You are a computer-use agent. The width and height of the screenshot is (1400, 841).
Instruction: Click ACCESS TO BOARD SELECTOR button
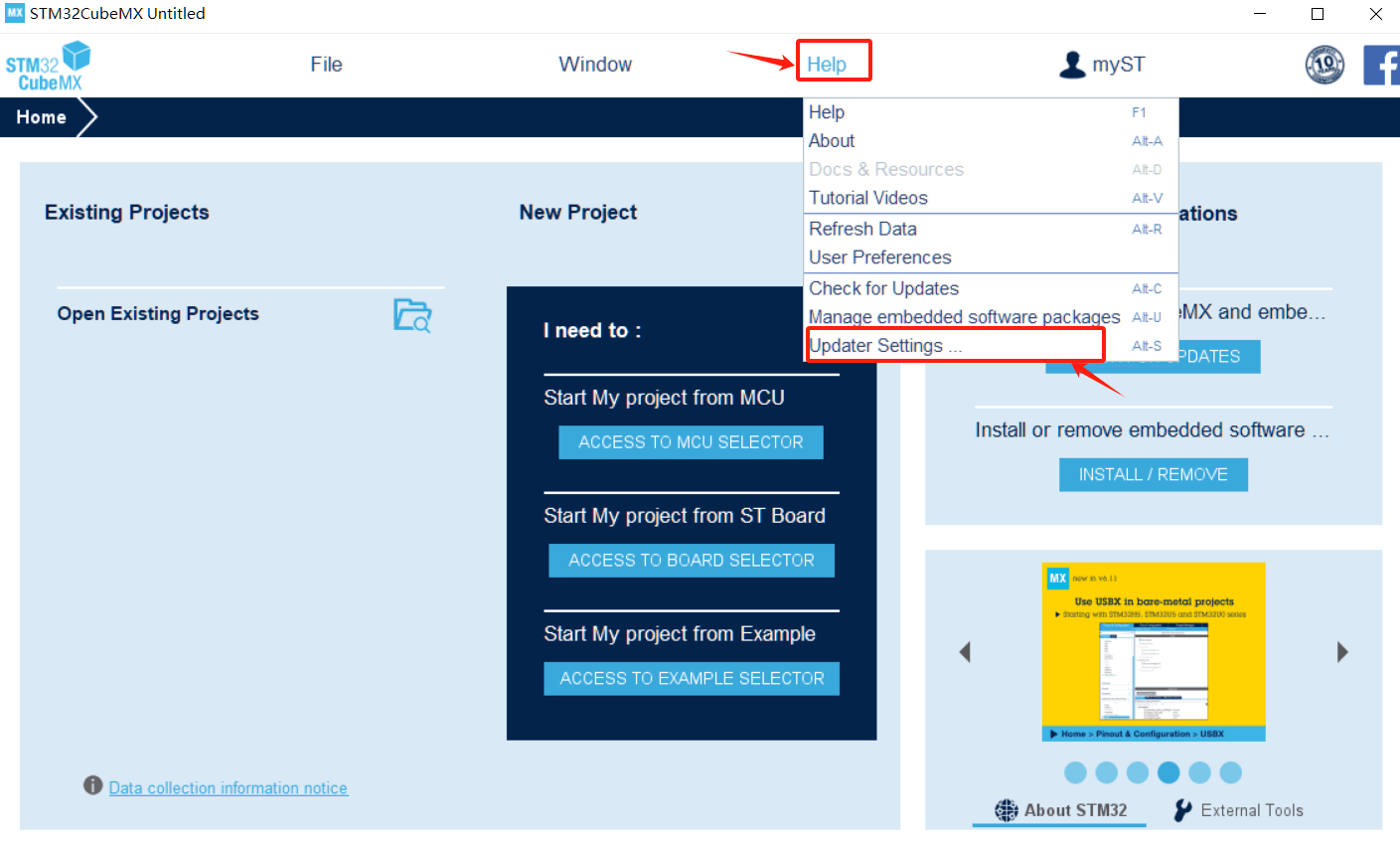pyautogui.click(x=692, y=561)
